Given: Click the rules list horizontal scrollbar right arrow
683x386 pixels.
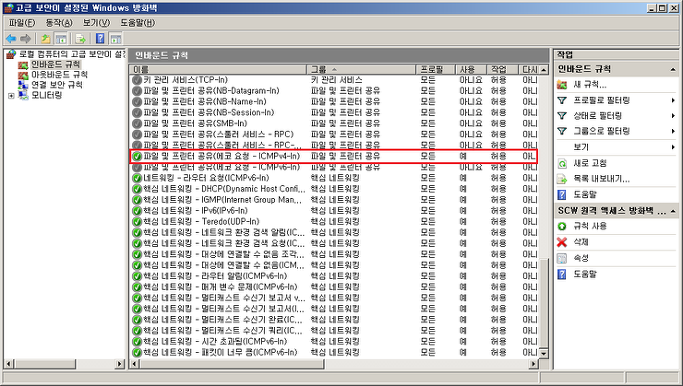Looking at the screenshot, I should (534, 363).
